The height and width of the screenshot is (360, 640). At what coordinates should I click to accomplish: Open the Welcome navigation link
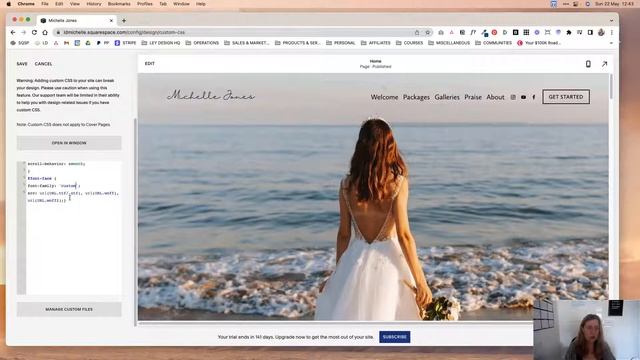pos(384,97)
